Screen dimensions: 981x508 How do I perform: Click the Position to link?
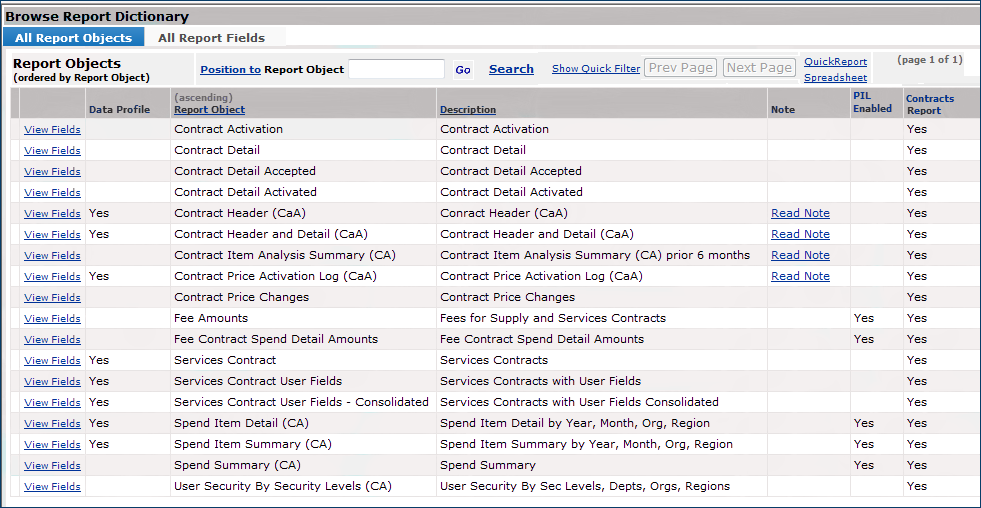coord(230,69)
